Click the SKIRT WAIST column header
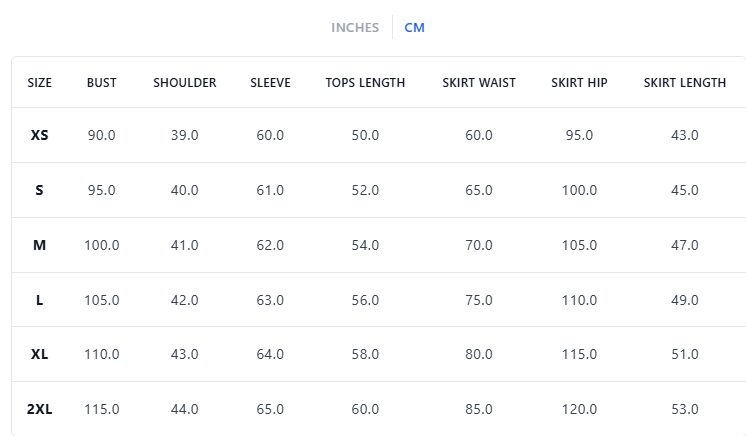Screen dimensions: 746x436 click(x=479, y=83)
